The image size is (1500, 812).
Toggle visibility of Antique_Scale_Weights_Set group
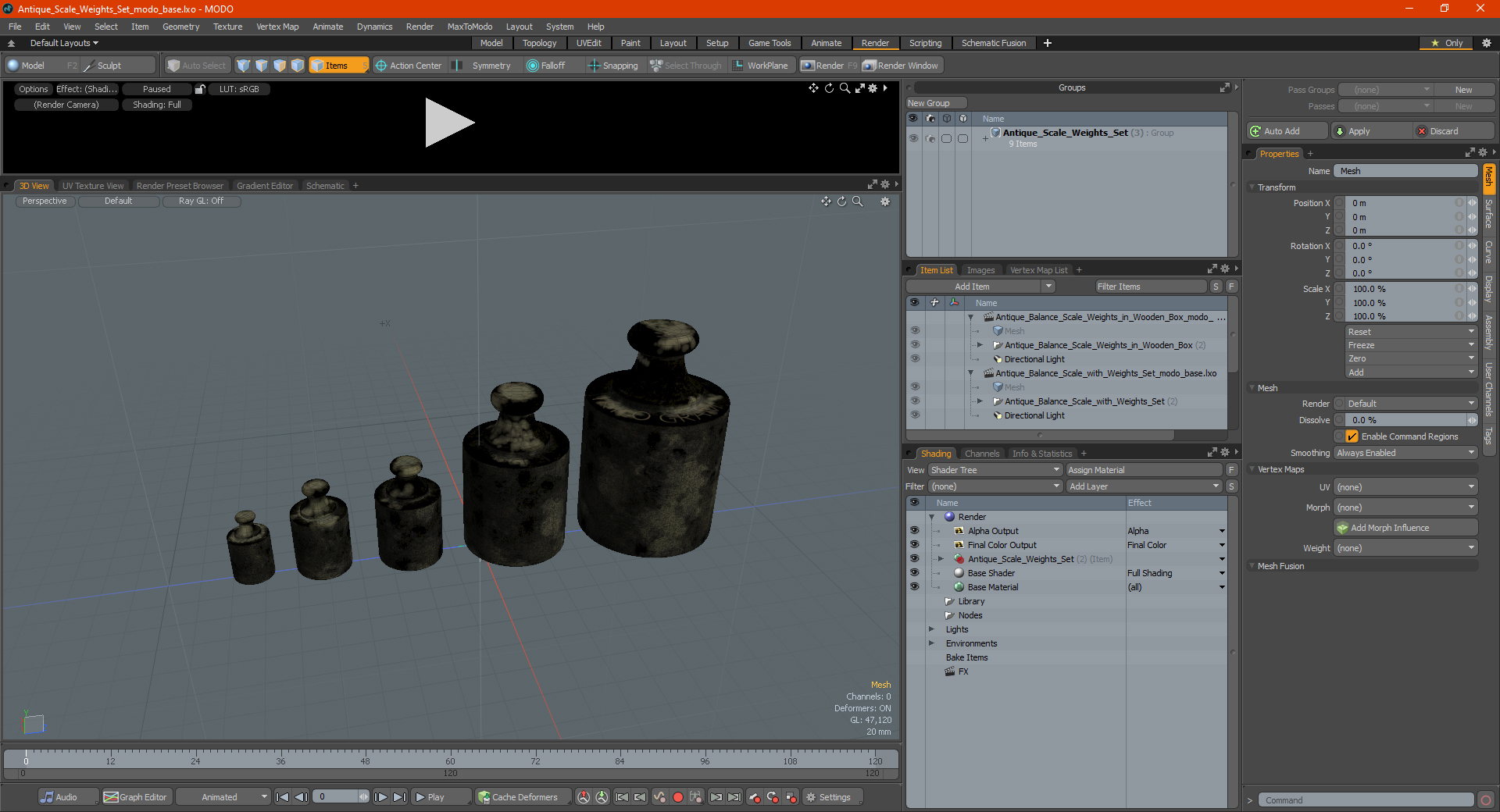(x=913, y=138)
